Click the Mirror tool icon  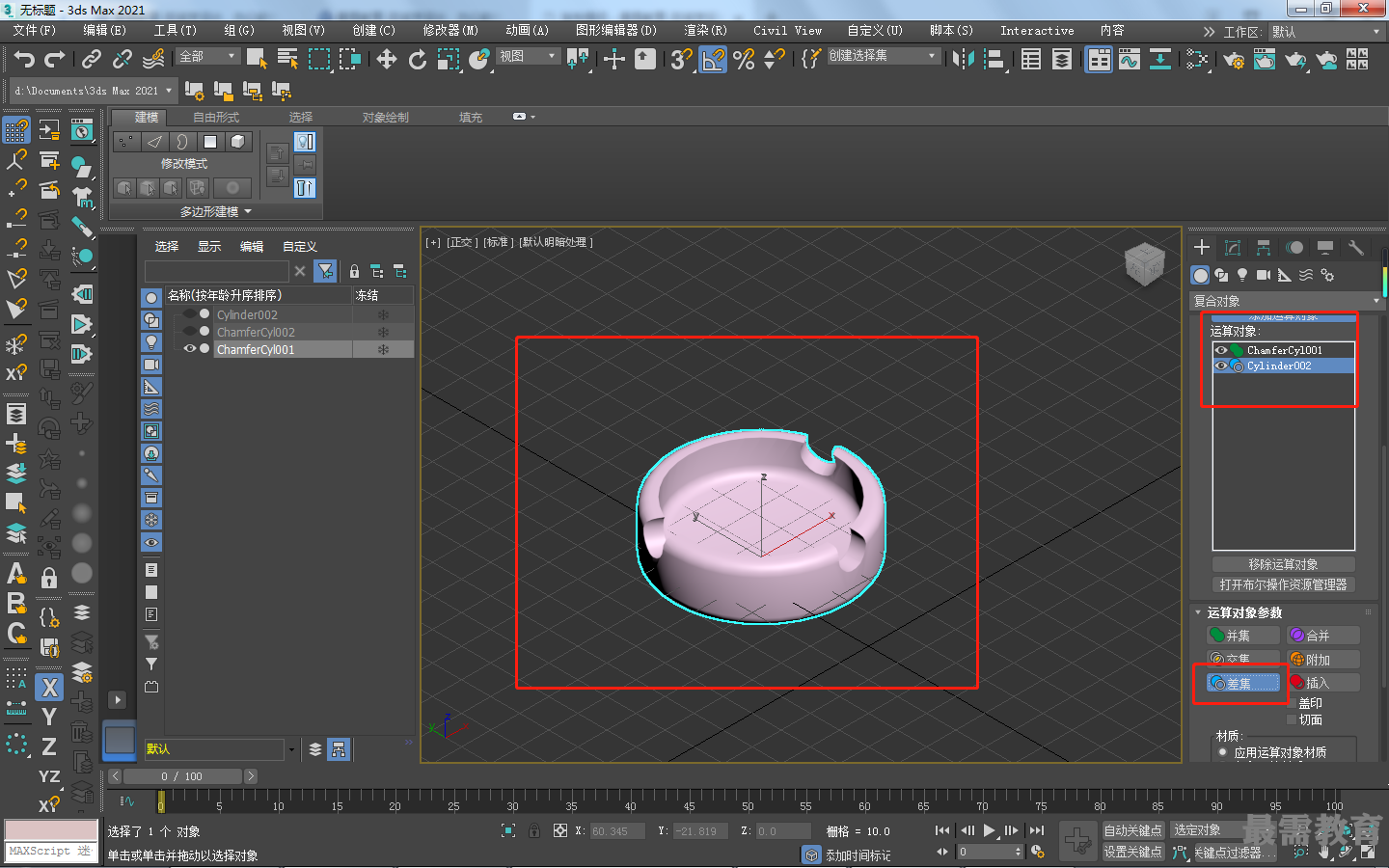tap(963, 60)
